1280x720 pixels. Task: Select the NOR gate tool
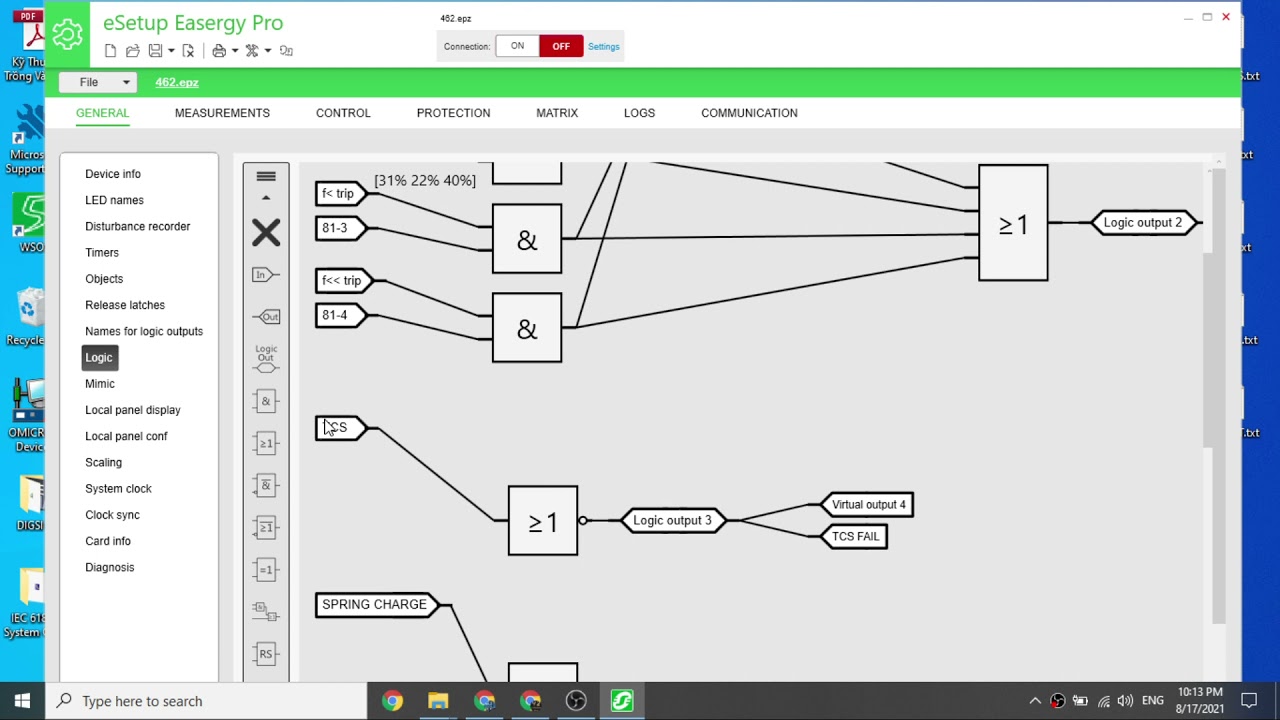[x=266, y=527]
